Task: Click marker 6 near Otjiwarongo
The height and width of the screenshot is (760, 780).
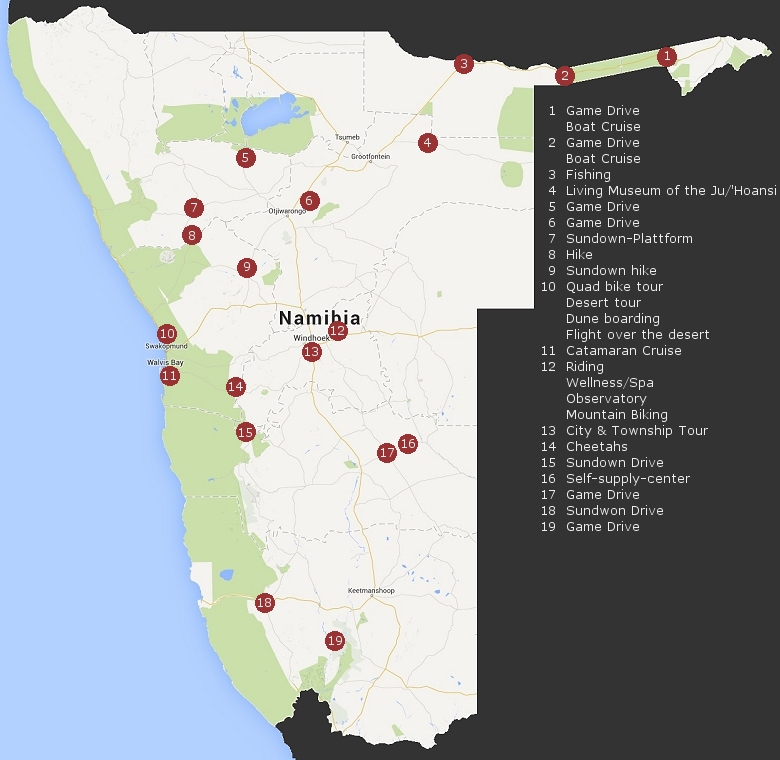Action: 310,201
